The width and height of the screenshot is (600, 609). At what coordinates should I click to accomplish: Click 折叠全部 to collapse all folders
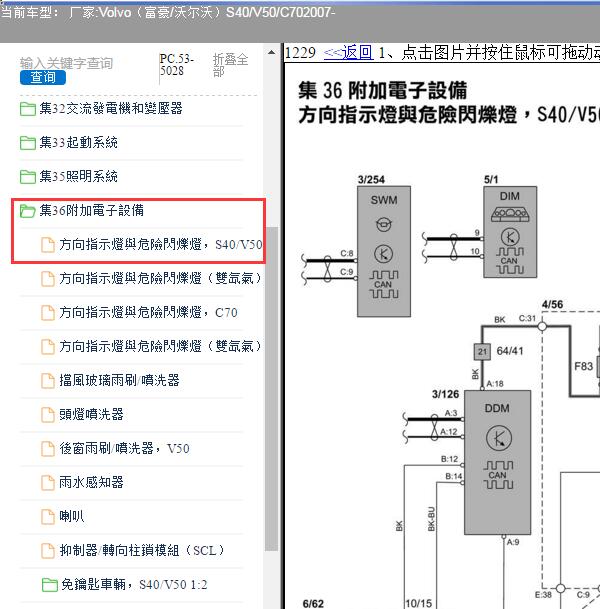click(230, 65)
